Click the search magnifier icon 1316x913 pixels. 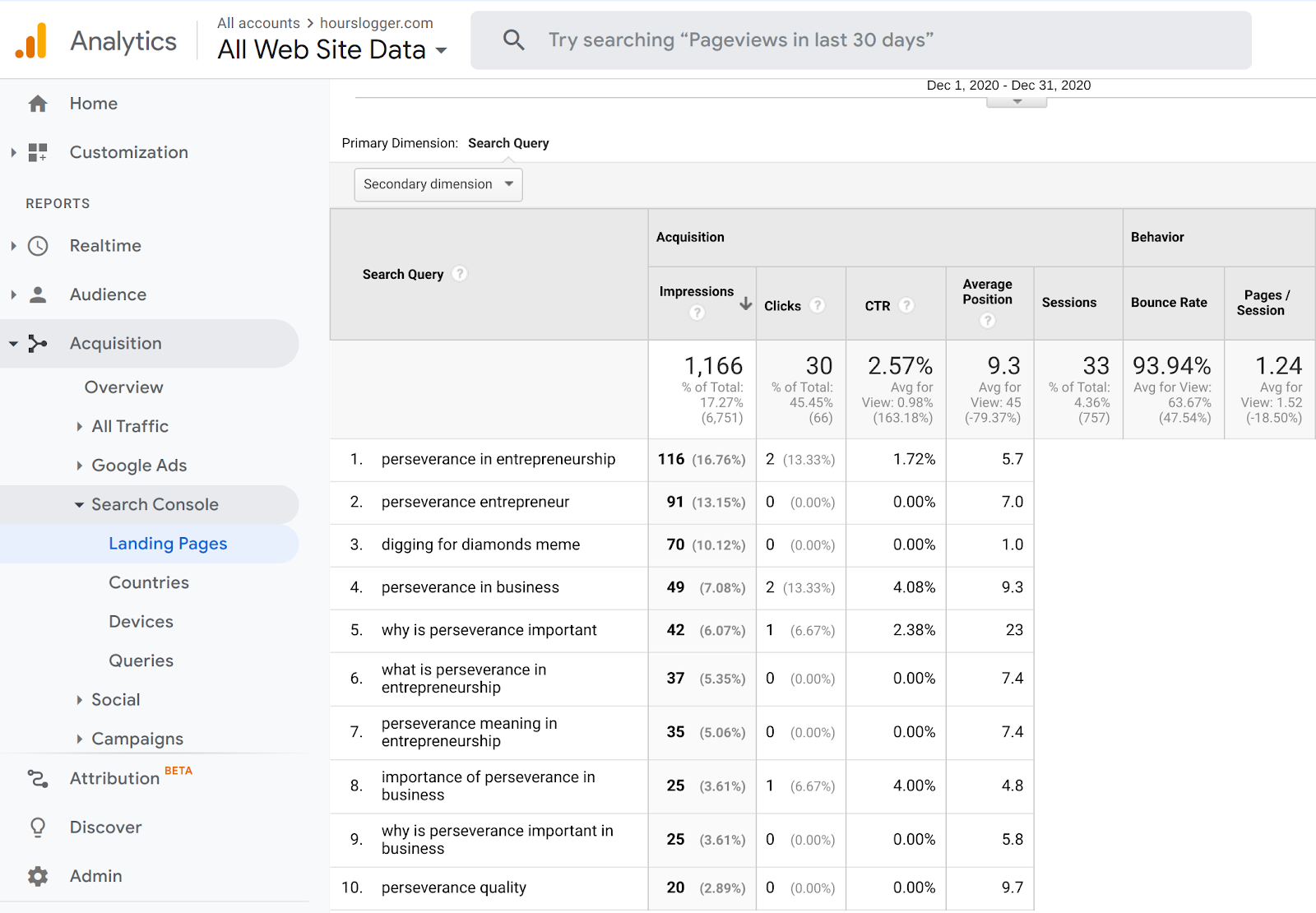(514, 39)
